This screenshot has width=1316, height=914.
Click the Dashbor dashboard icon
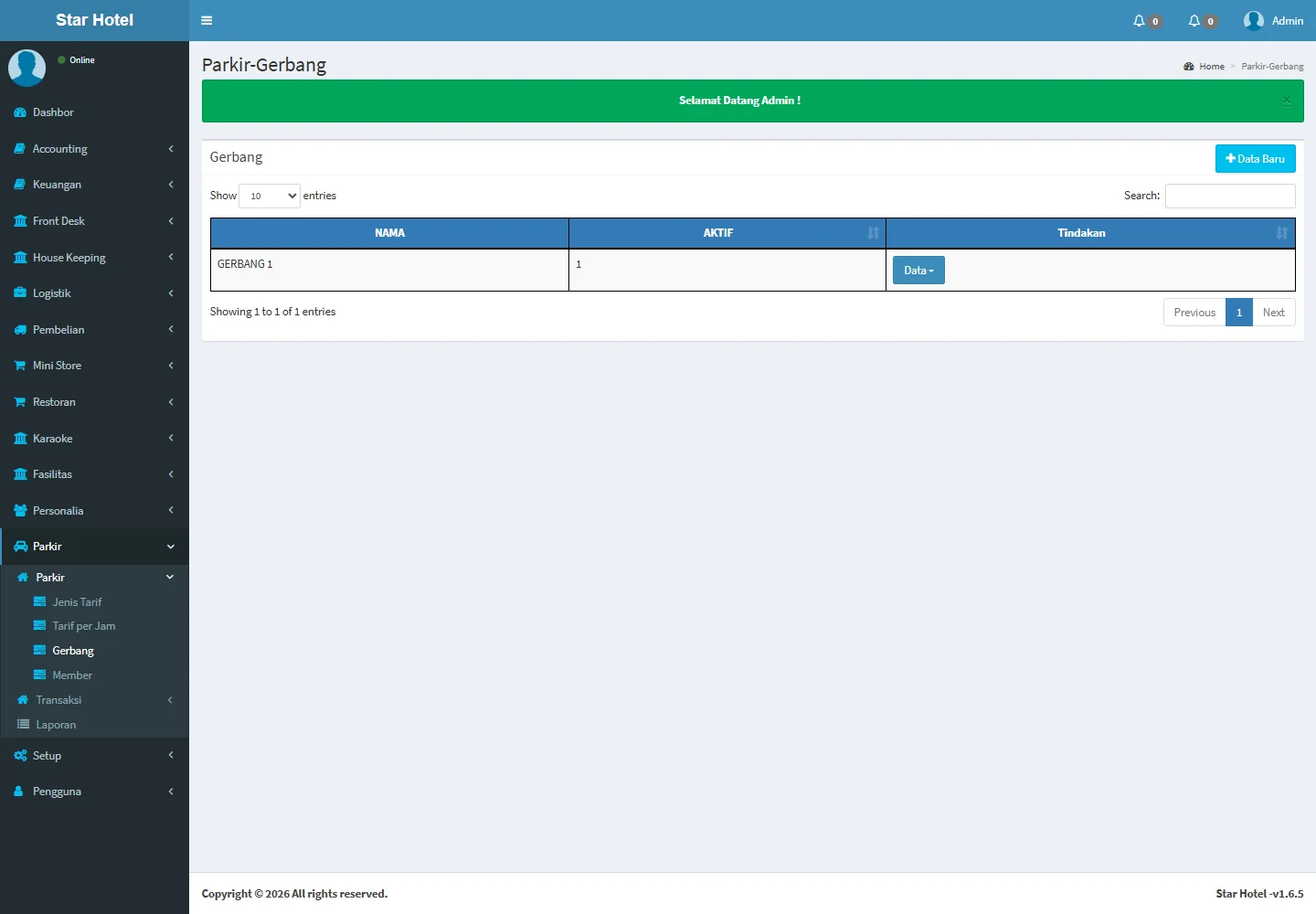point(20,112)
